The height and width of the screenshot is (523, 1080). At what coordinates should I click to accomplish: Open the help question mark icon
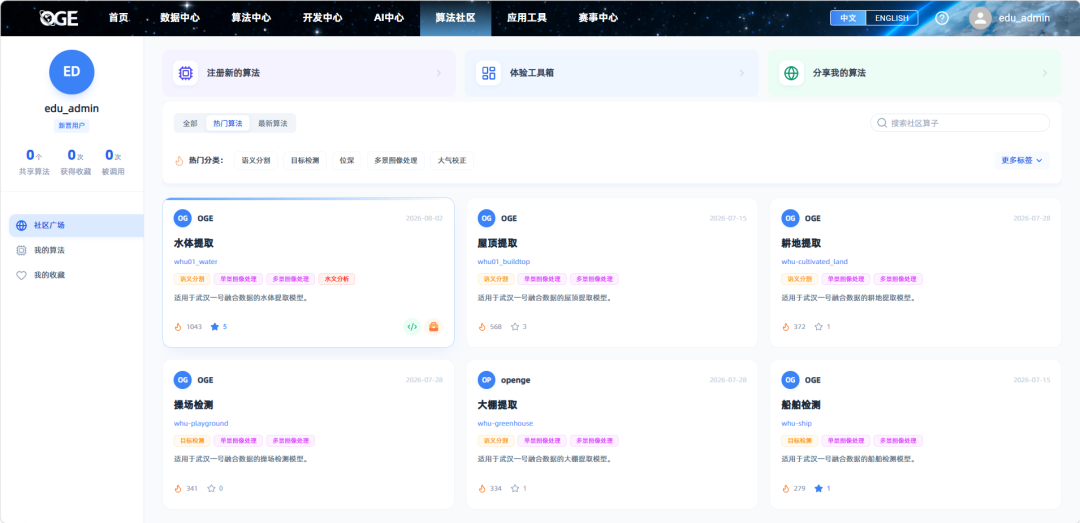coord(942,18)
